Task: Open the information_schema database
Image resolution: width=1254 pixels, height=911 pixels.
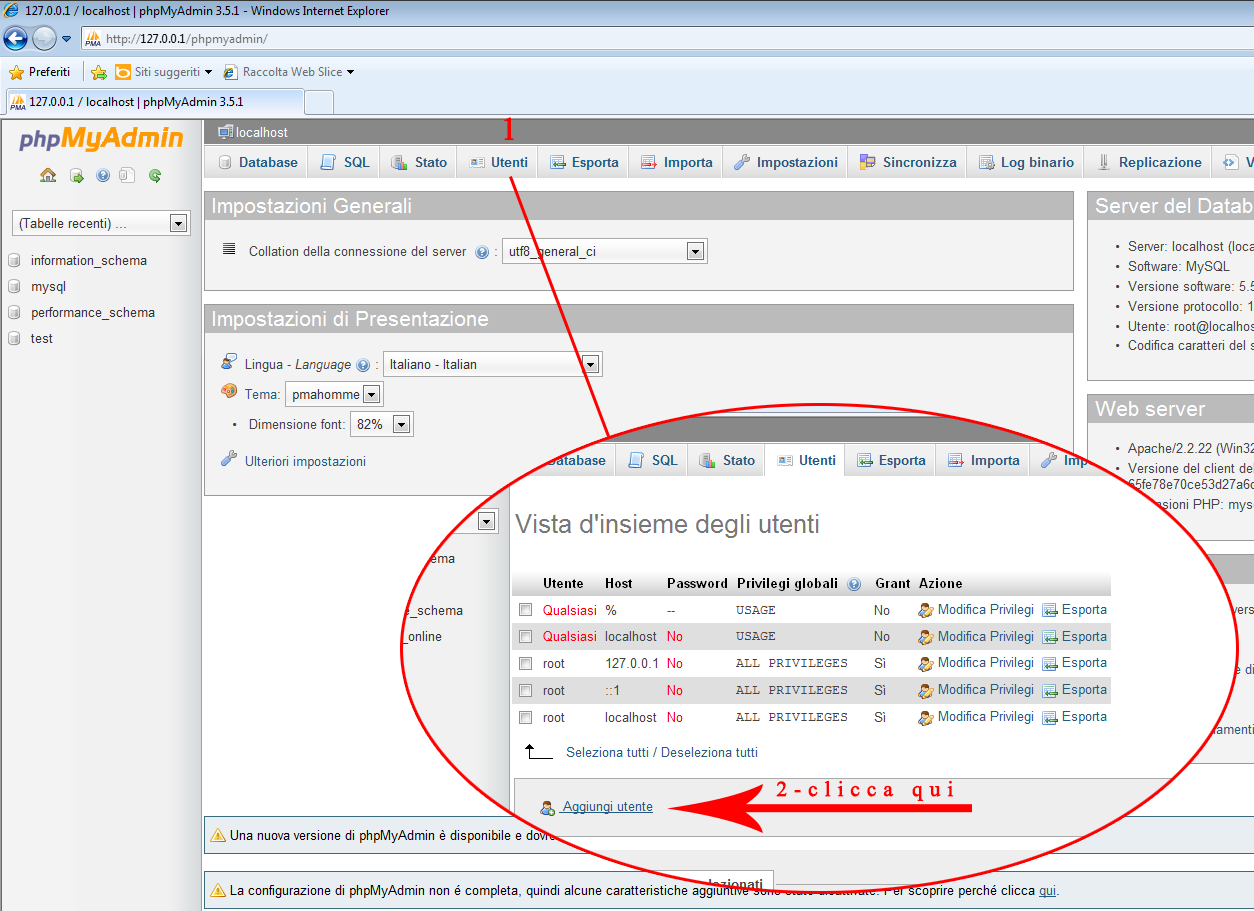Action: pyautogui.click(x=89, y=260)
